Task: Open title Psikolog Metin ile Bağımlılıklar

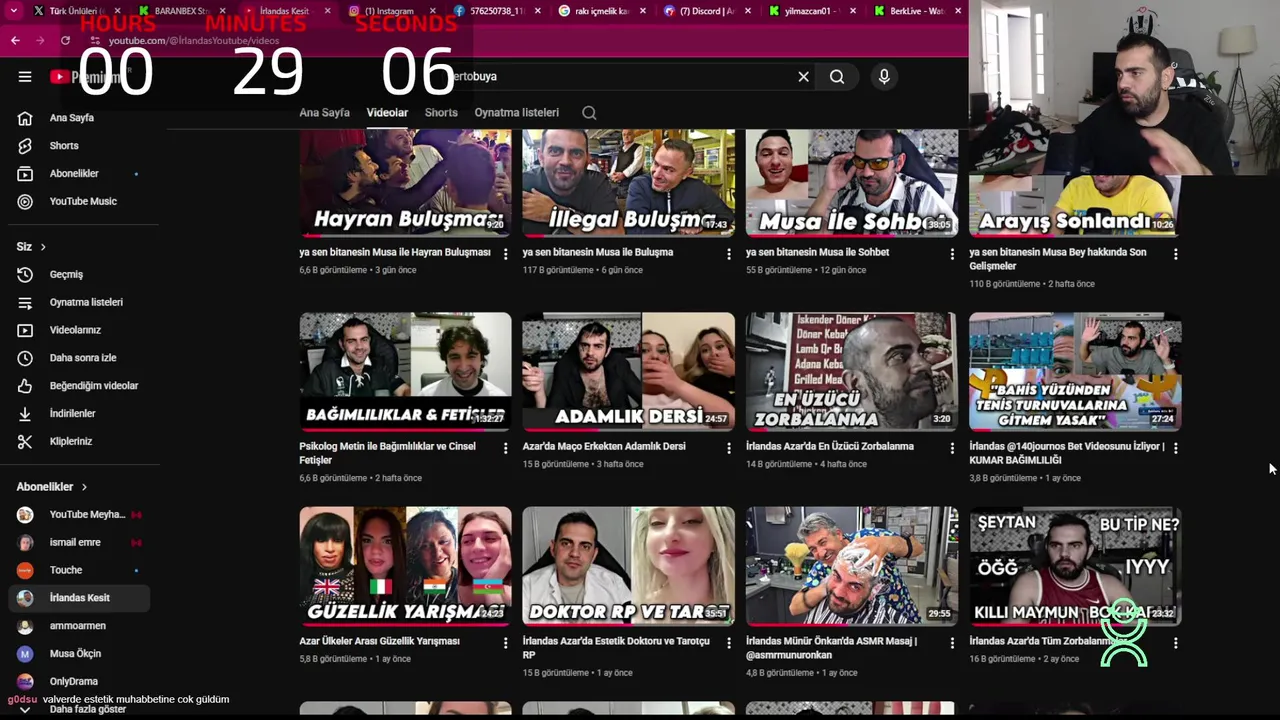Action: point(388,453)
